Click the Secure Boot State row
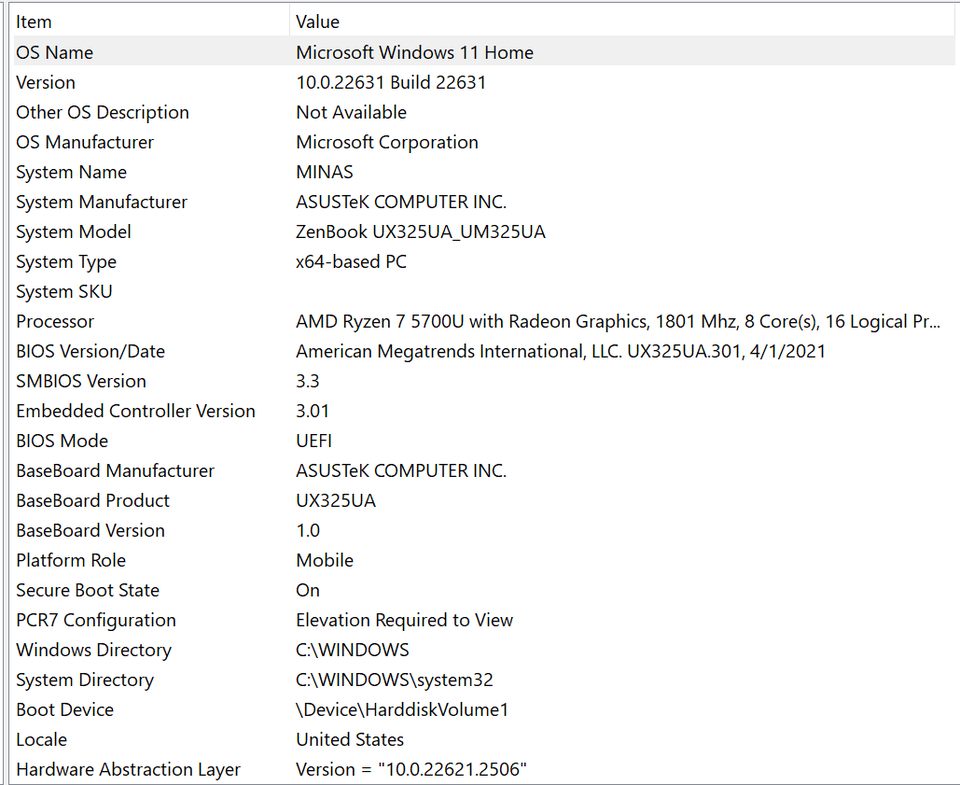 click(x=88, y=591)
